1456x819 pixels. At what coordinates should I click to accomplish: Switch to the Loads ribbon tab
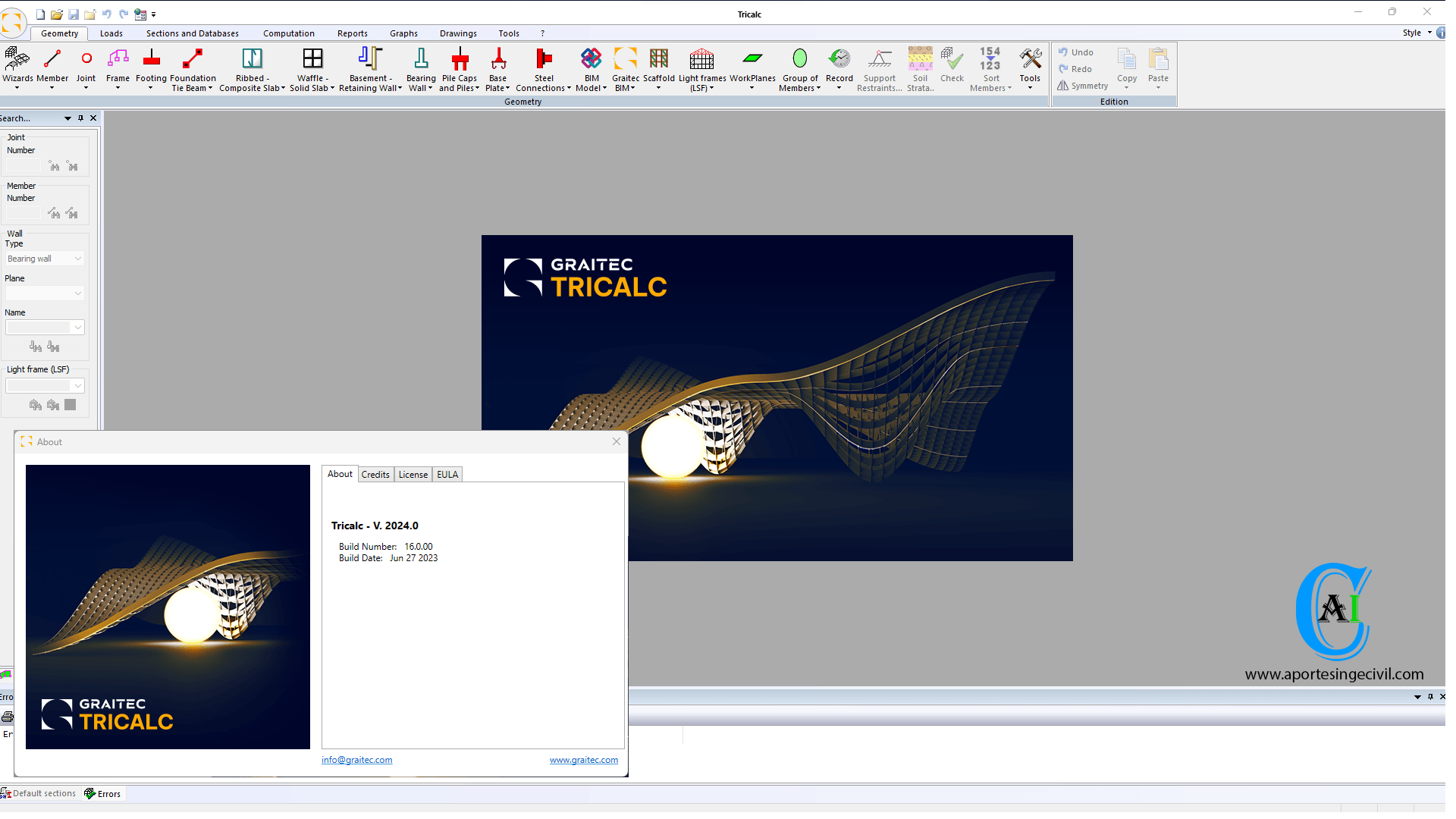[x=111, y=33]
